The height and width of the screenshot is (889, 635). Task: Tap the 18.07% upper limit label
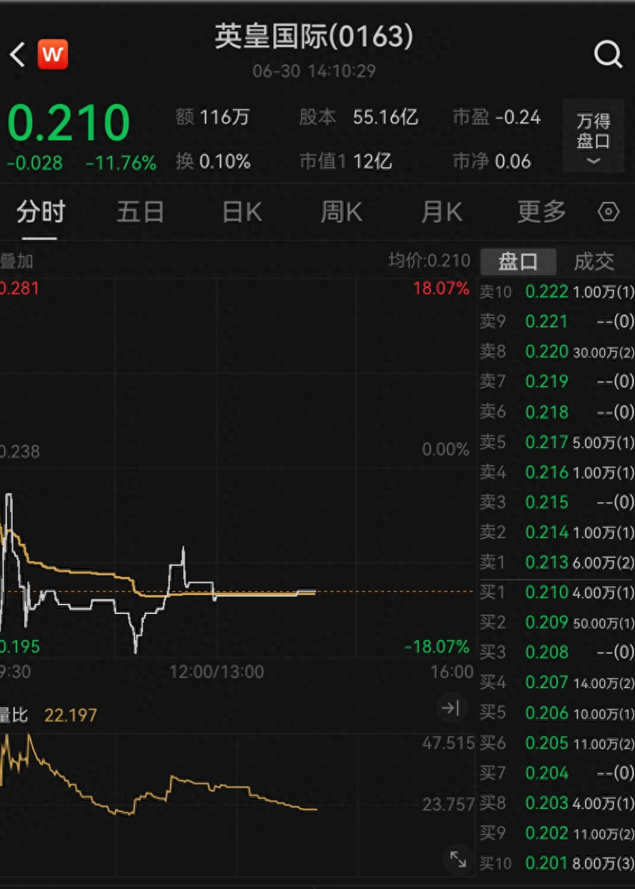tap(442, 288)
